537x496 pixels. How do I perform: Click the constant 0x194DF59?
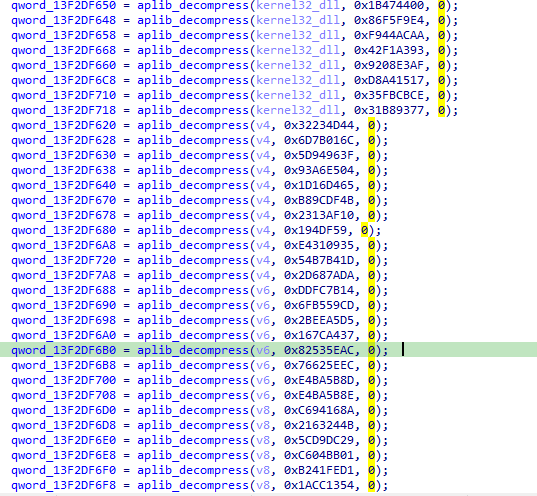(x=315, y=231)
